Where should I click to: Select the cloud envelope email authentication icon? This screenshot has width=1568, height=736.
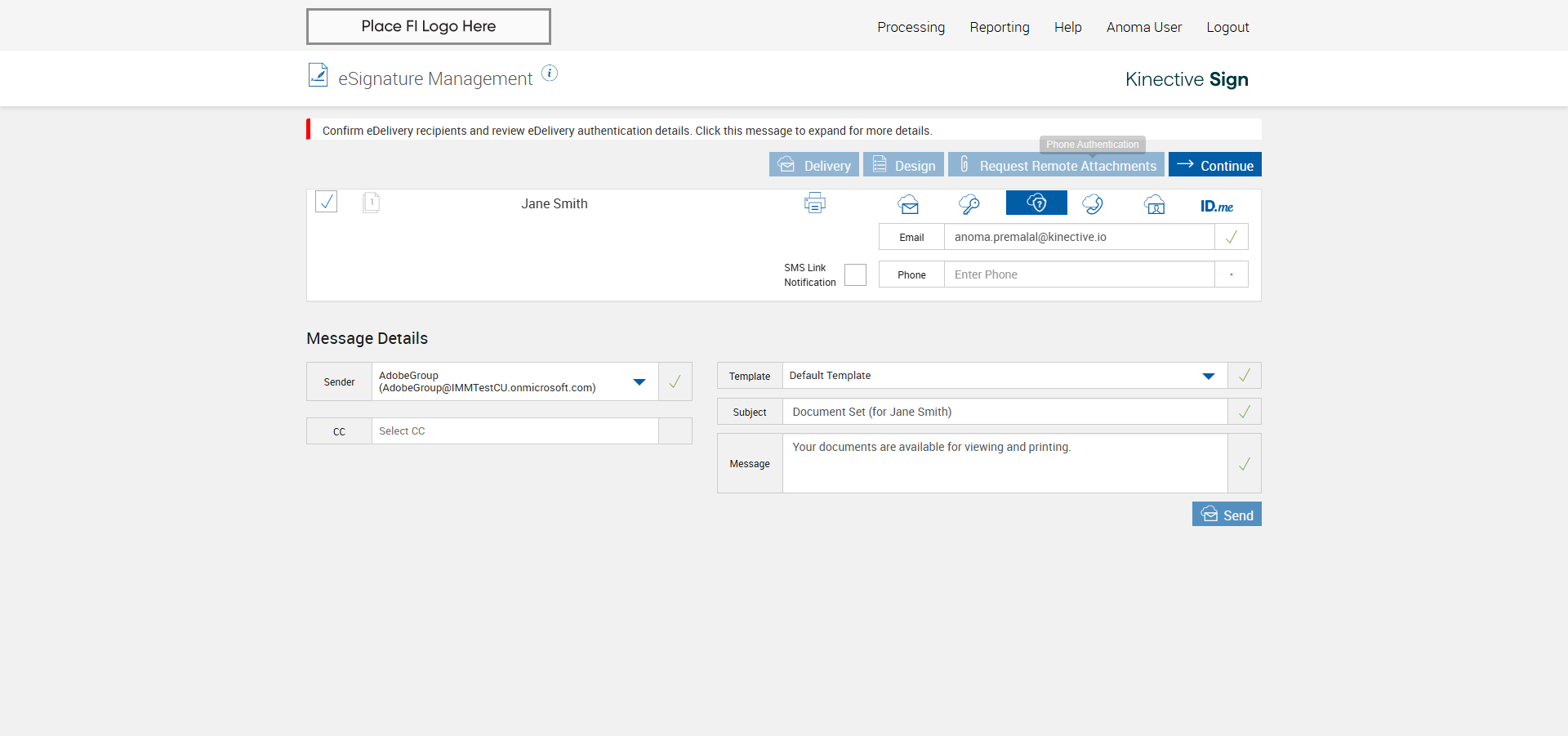point(908,204)
